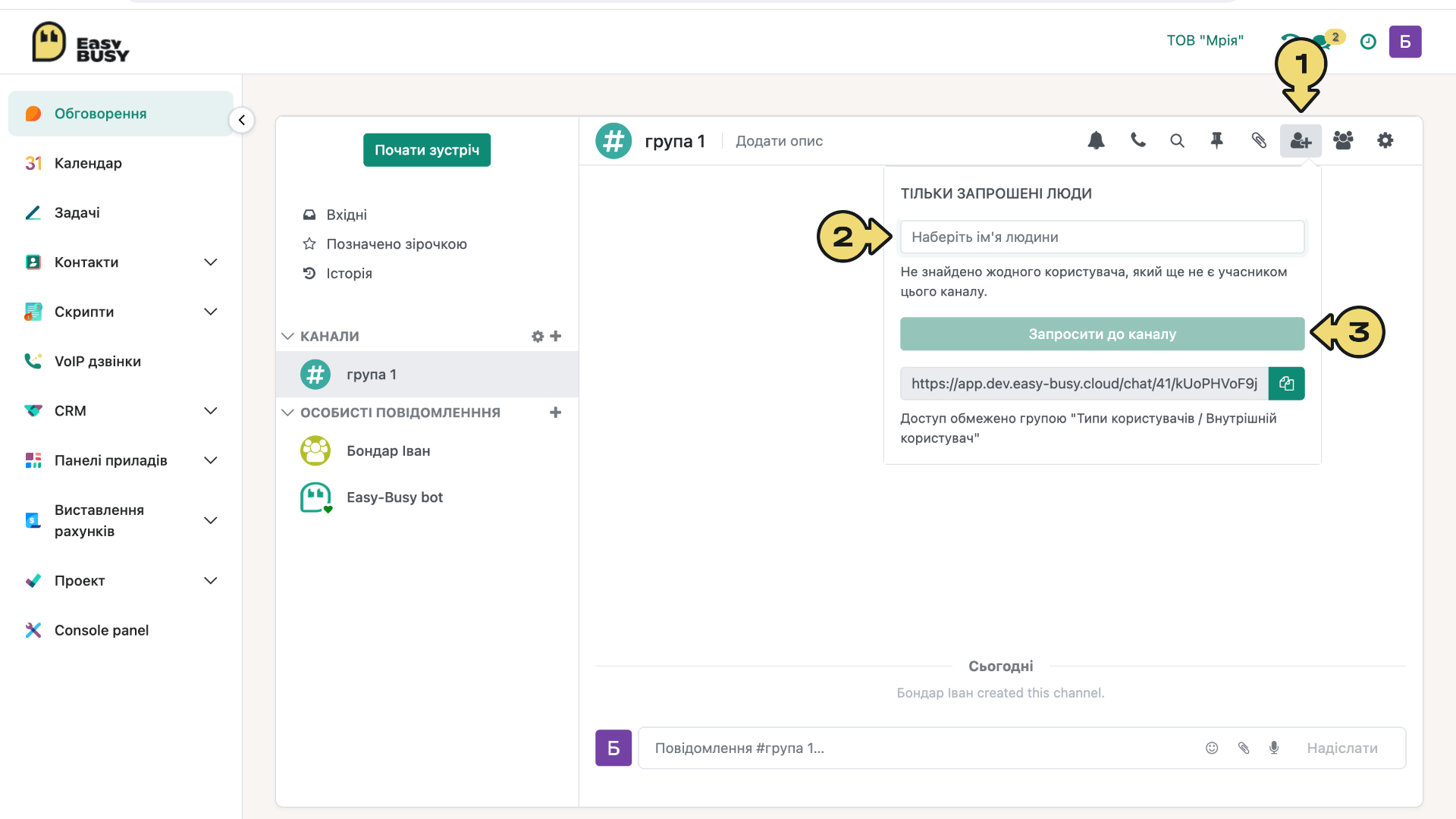Image resolution: width=1456 pixels, height=819 pixels.
Task: Collapse the КАНАЛИ section
Action: tap(287, 336)
